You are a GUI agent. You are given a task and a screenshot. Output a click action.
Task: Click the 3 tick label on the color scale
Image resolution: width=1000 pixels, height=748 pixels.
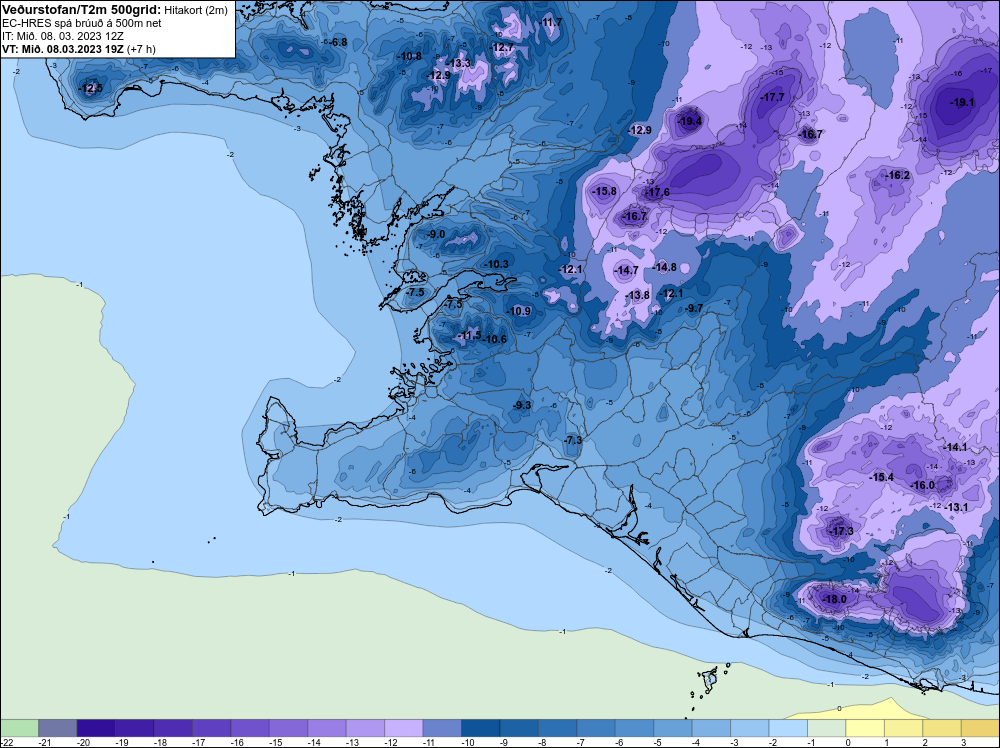coord(963,742)
